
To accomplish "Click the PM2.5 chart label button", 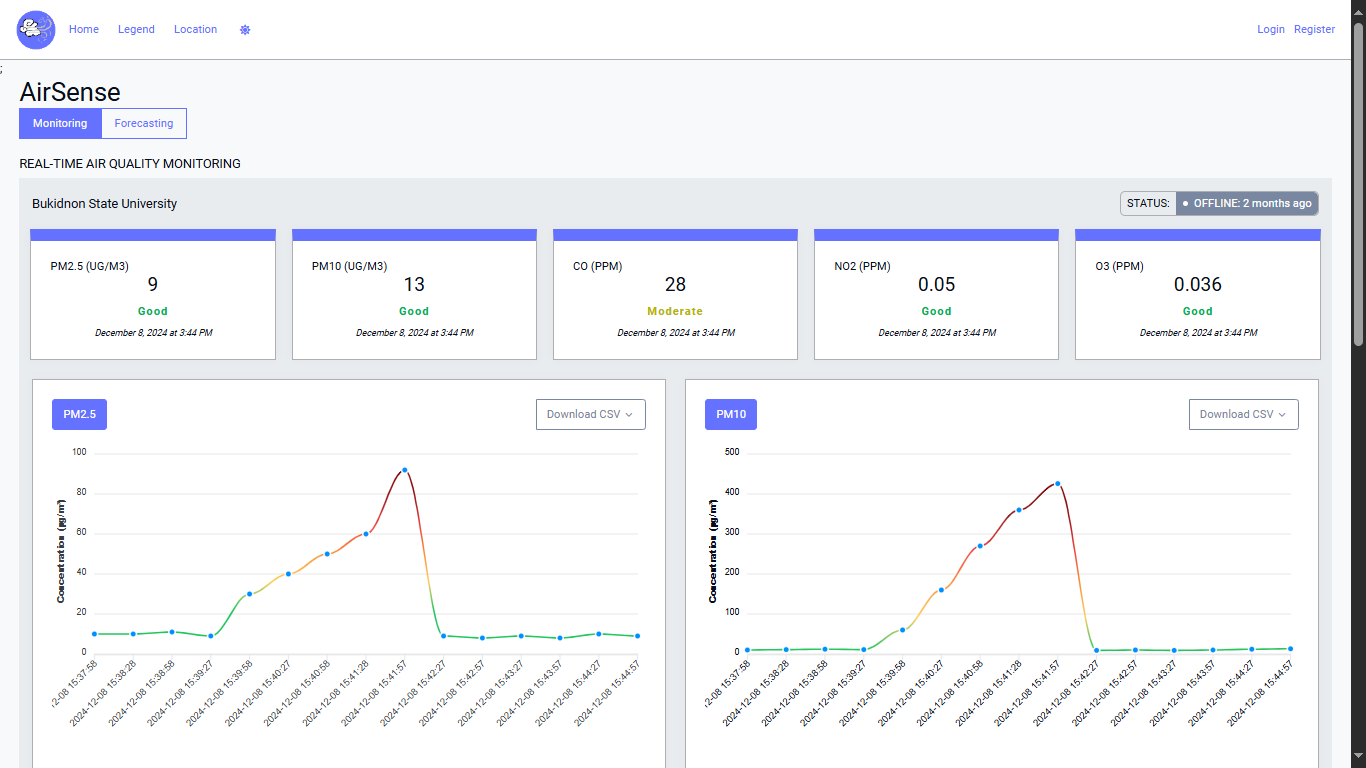I will [x=79, y=415].
